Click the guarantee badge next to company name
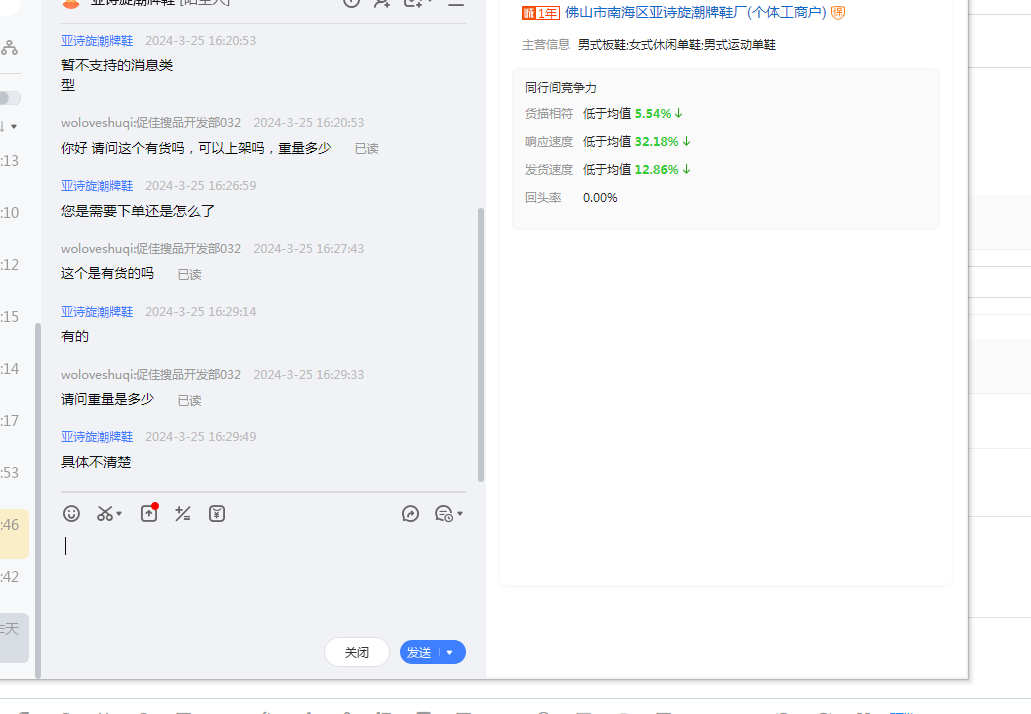 coord(838,13)
